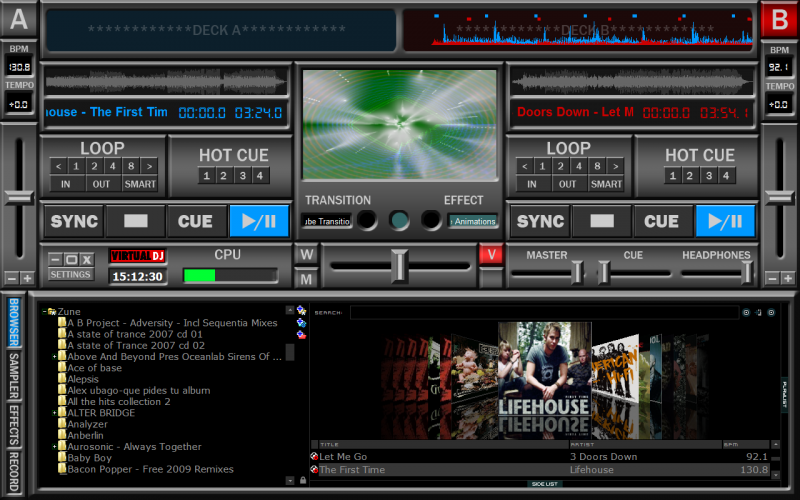Switch to the SAMPLER tab
Viewport: 800px width, 500px height.
14,376
